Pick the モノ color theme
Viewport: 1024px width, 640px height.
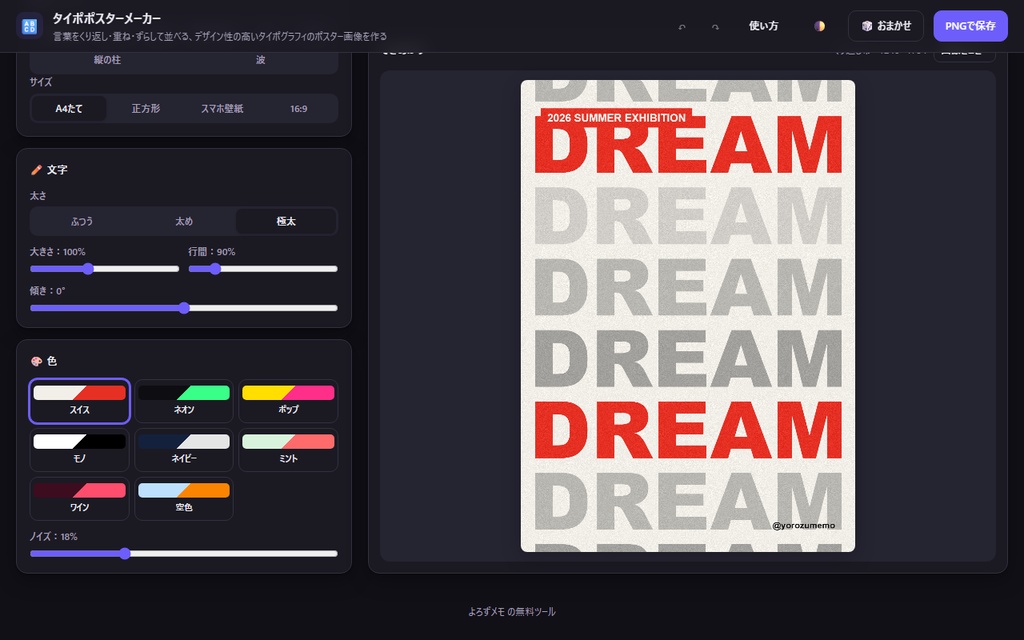click(x=80, y=450)
